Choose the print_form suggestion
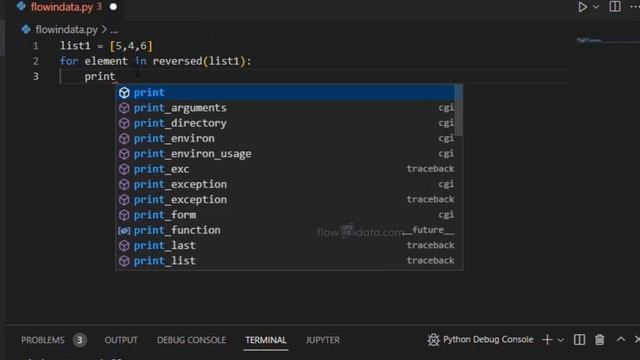The width and height of the screenshot is (640, 360). [x=285, y=215]
